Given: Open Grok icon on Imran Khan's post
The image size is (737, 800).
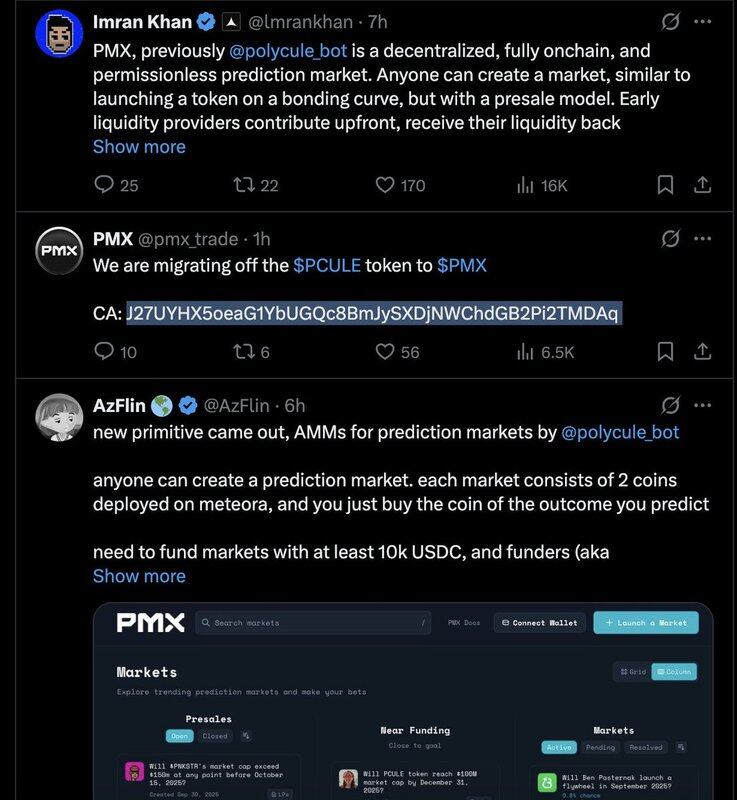Looking at the screenshot, I should tap(672, 20).
